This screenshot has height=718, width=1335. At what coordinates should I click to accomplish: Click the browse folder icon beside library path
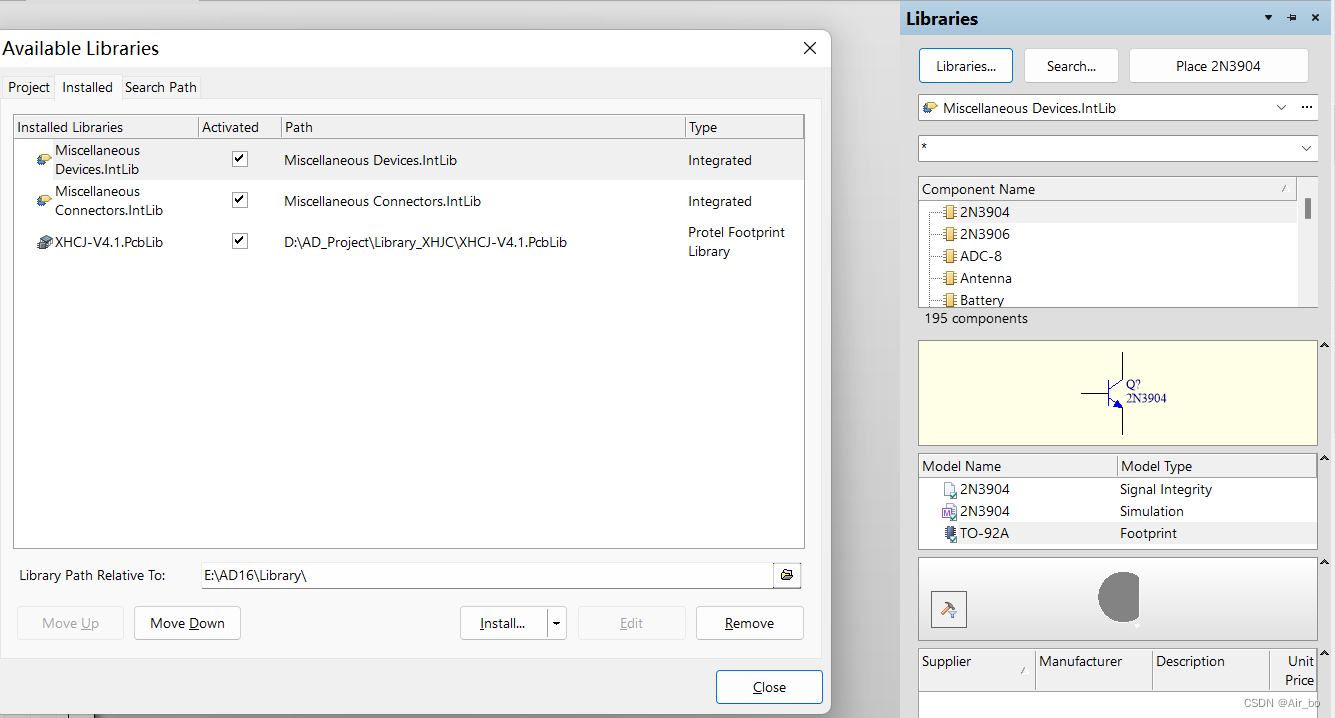(787, 575)
